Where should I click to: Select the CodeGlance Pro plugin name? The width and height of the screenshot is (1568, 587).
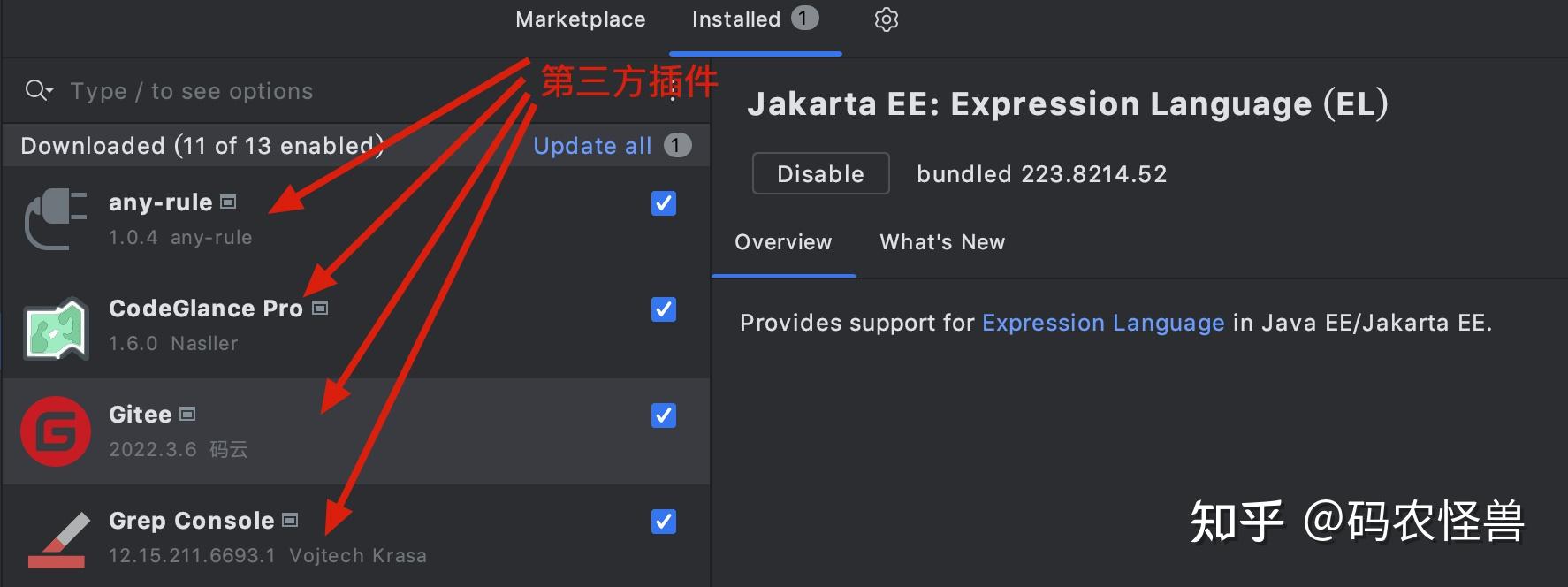click(x=206, y=309)
